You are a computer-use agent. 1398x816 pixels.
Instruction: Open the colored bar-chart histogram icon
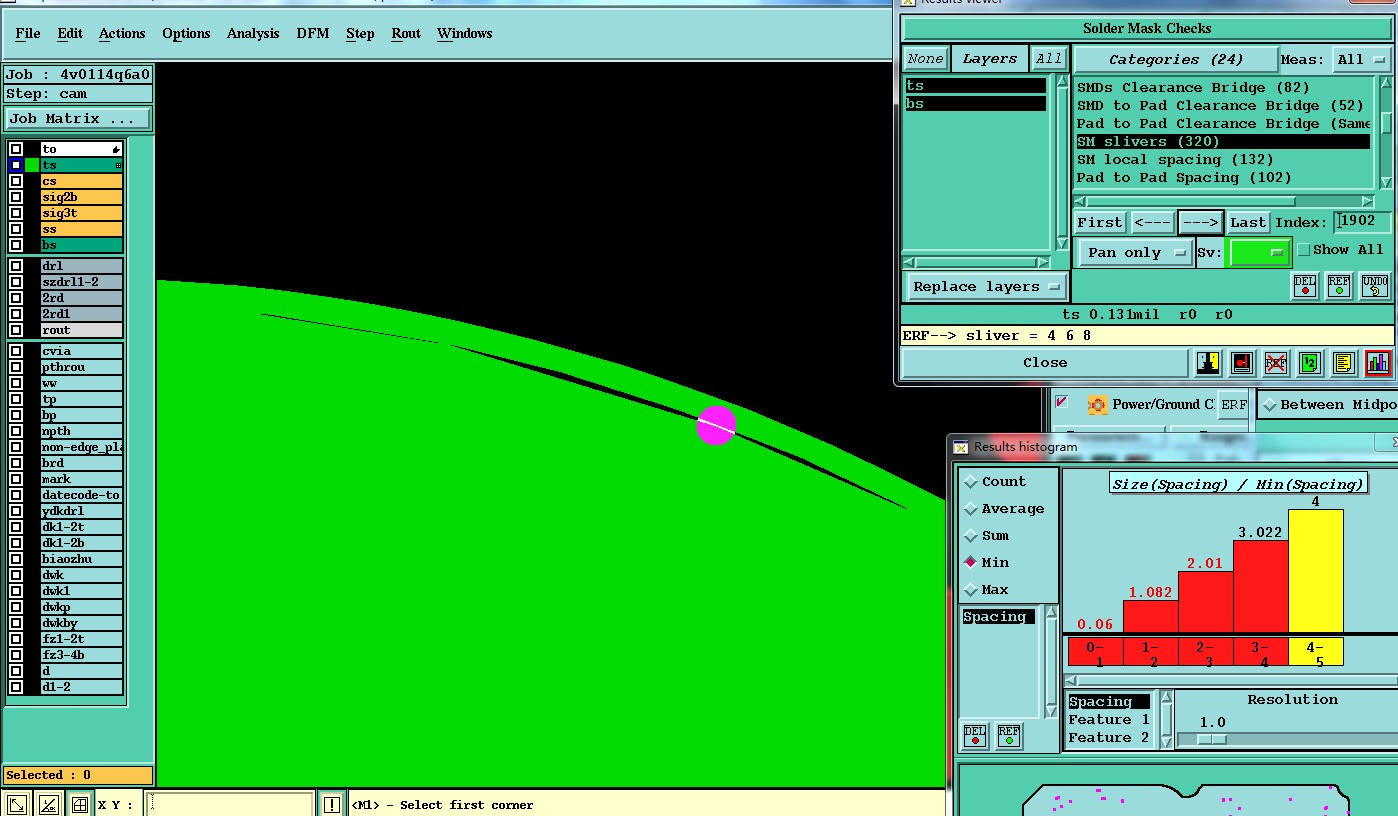pyautogui.click(x=1378, y=363)
